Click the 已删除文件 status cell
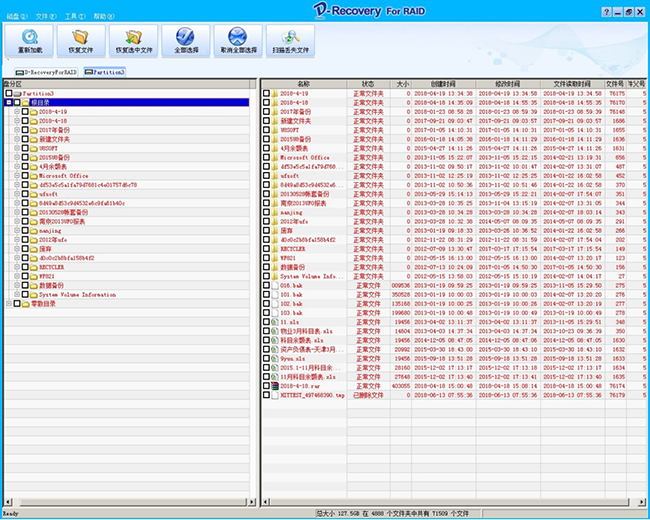This screenshot has width=650, height=520. 368,395
